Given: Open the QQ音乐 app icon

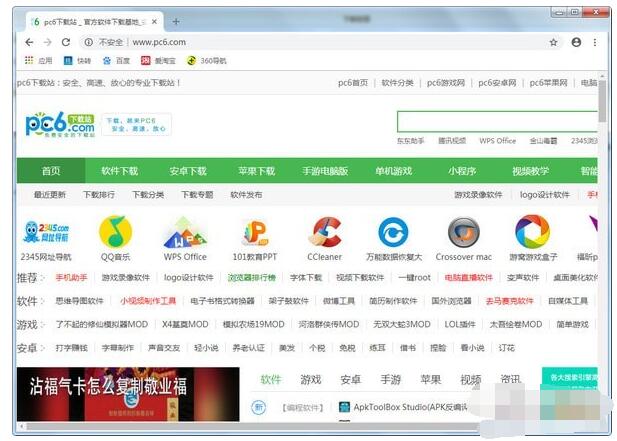Looking at the screenshot, I should click(x=115, y=231).
